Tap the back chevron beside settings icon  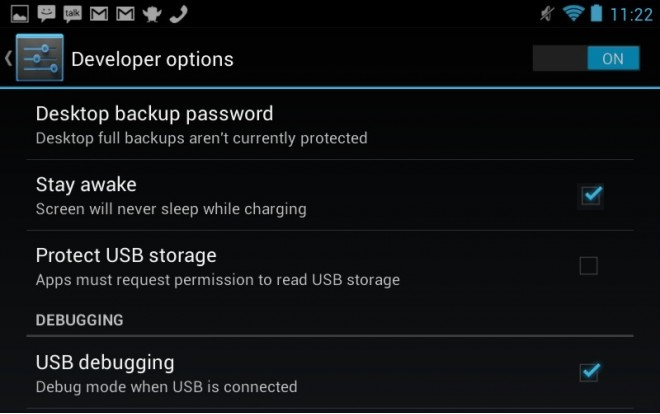(x=8, y=58)
